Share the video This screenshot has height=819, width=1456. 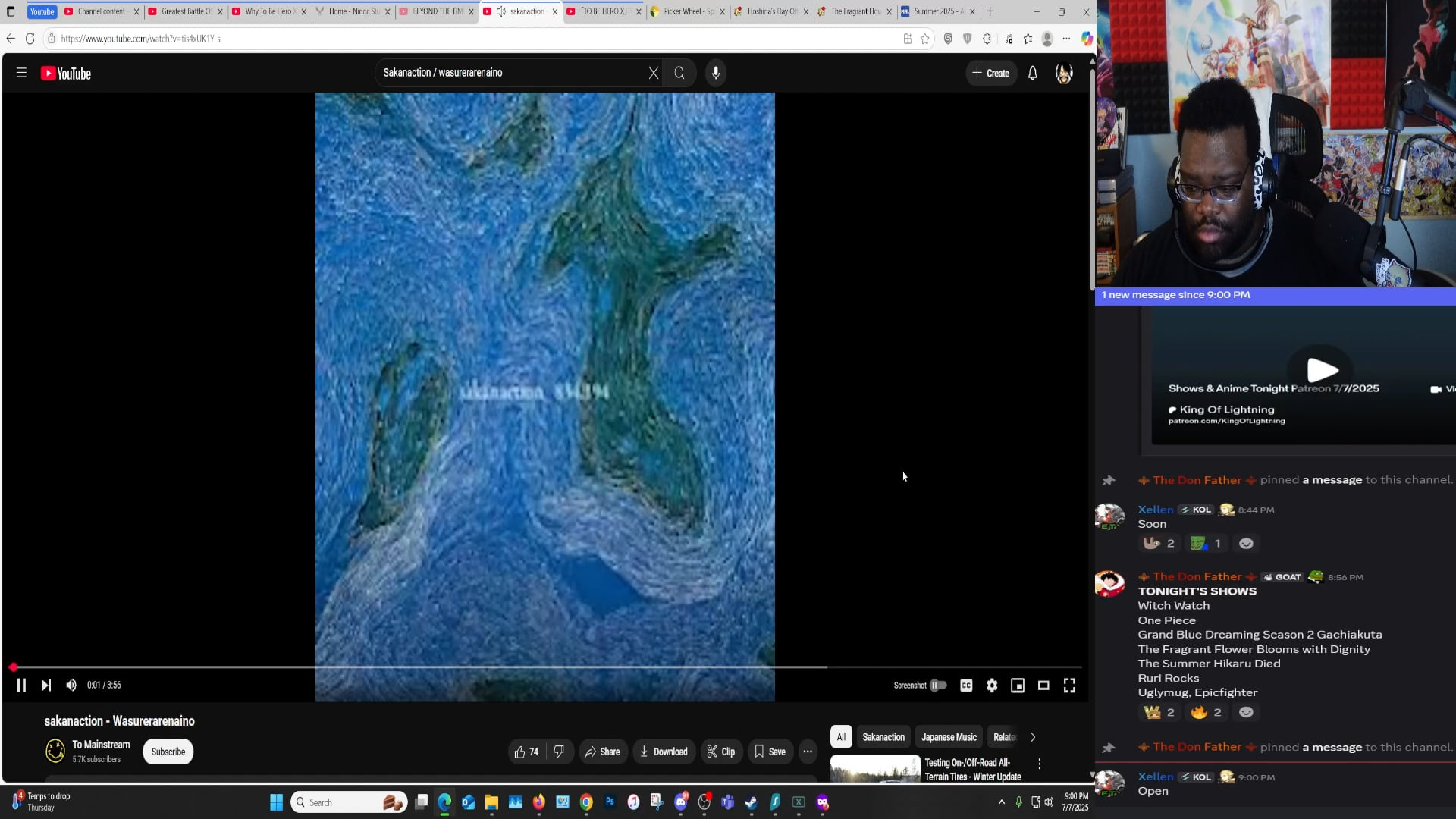(604, 752)
